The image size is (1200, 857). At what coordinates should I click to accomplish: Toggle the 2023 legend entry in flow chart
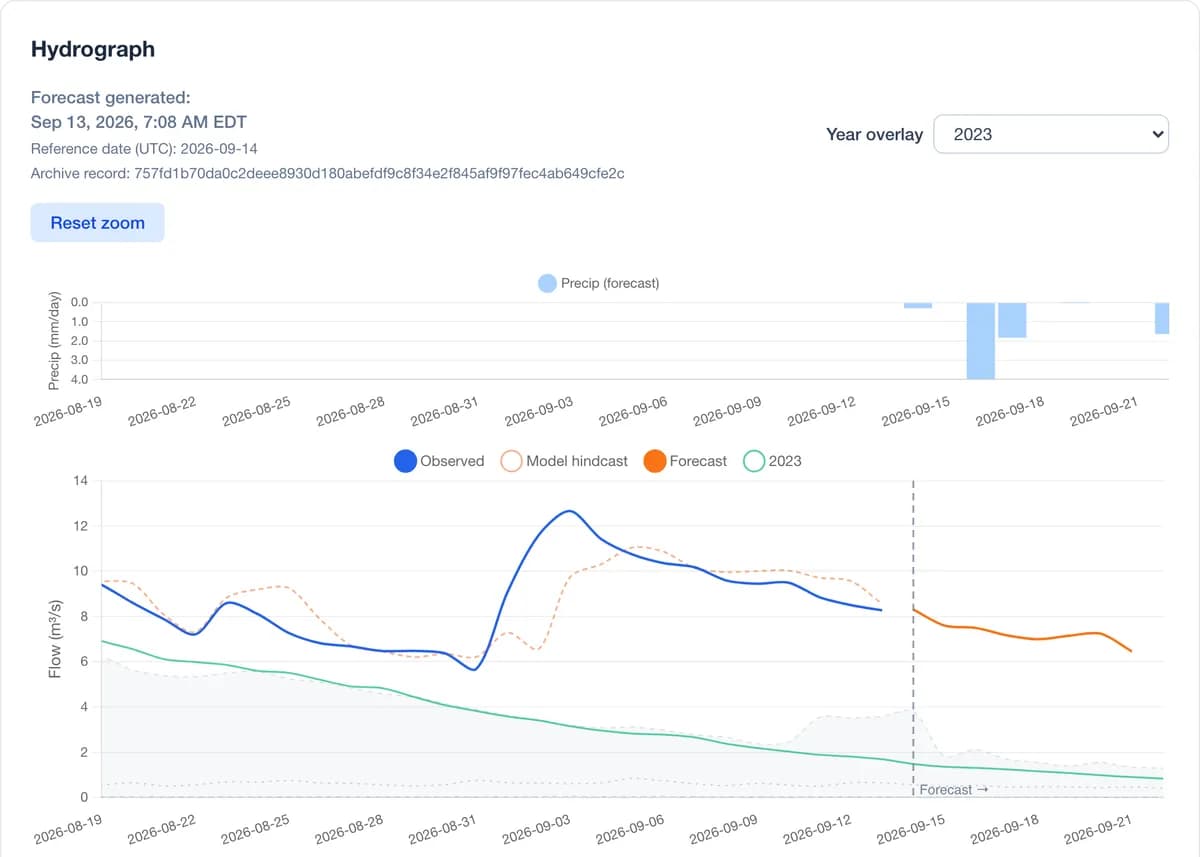[x=773, y=461]
